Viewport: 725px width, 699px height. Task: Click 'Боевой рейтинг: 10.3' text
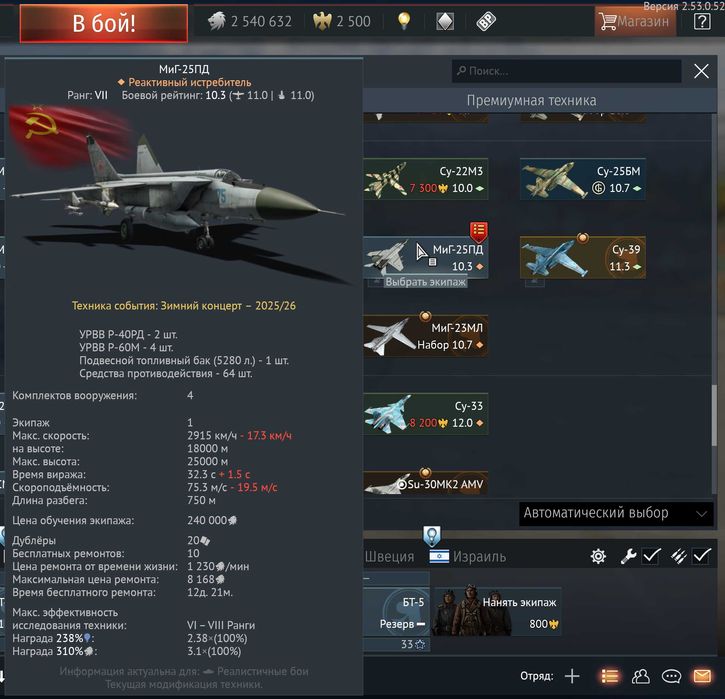pos(173,95)
